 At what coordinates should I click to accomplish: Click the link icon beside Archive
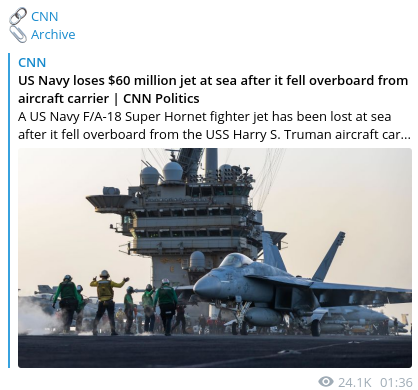[18, 34]
